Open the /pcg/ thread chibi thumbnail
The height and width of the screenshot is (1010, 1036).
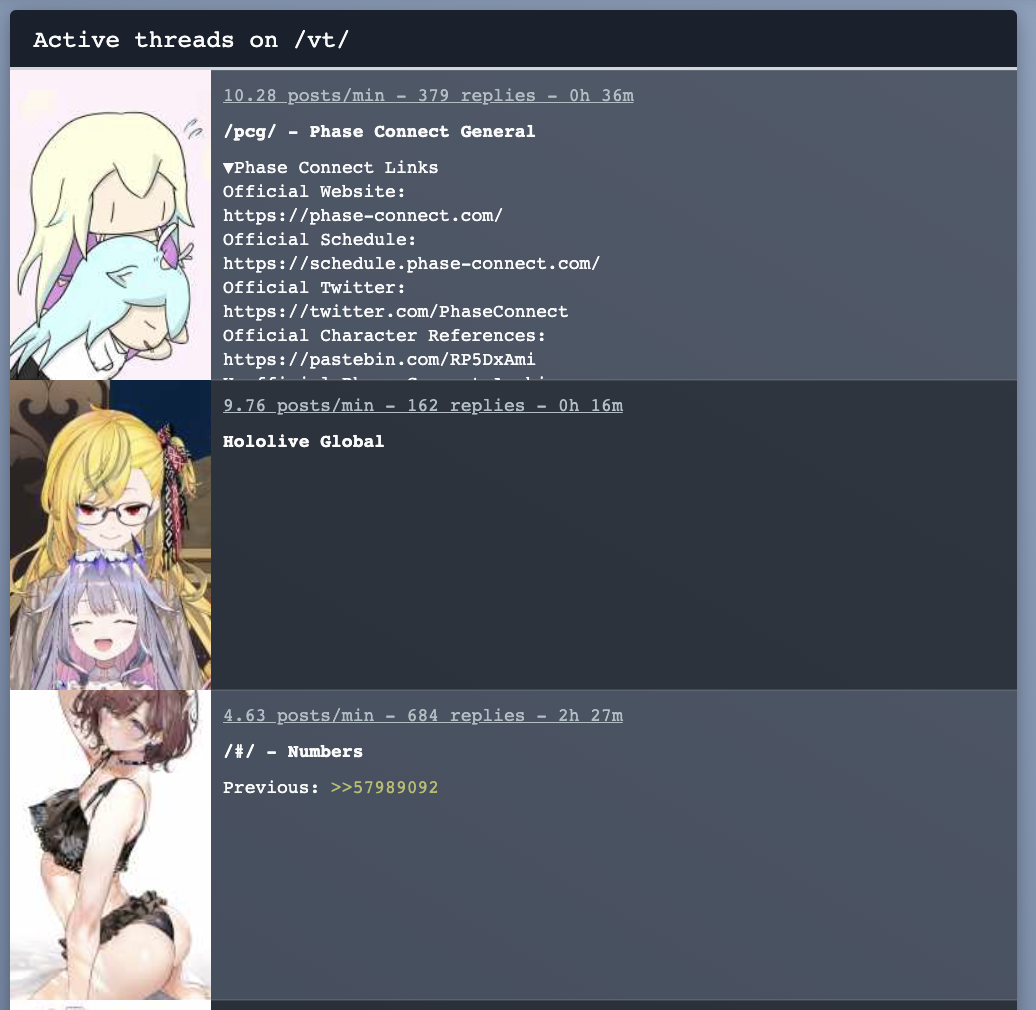(110, 225)
